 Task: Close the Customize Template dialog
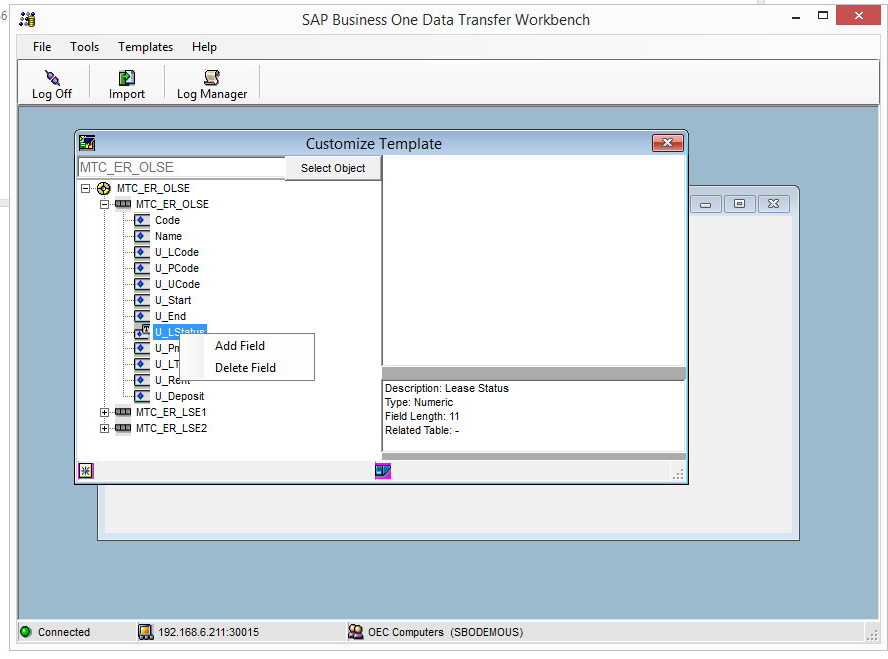[x=667, y=143]
